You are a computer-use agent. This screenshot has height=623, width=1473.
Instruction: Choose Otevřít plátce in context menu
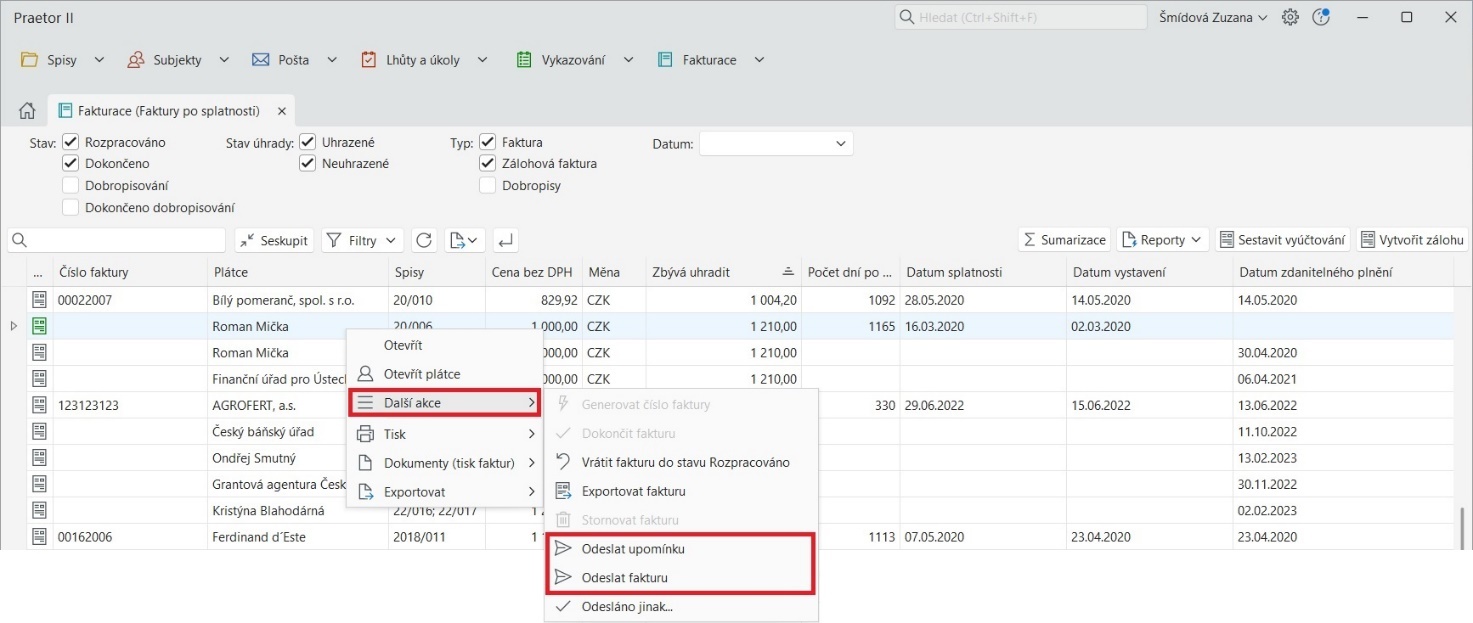[x=422, y=374]
